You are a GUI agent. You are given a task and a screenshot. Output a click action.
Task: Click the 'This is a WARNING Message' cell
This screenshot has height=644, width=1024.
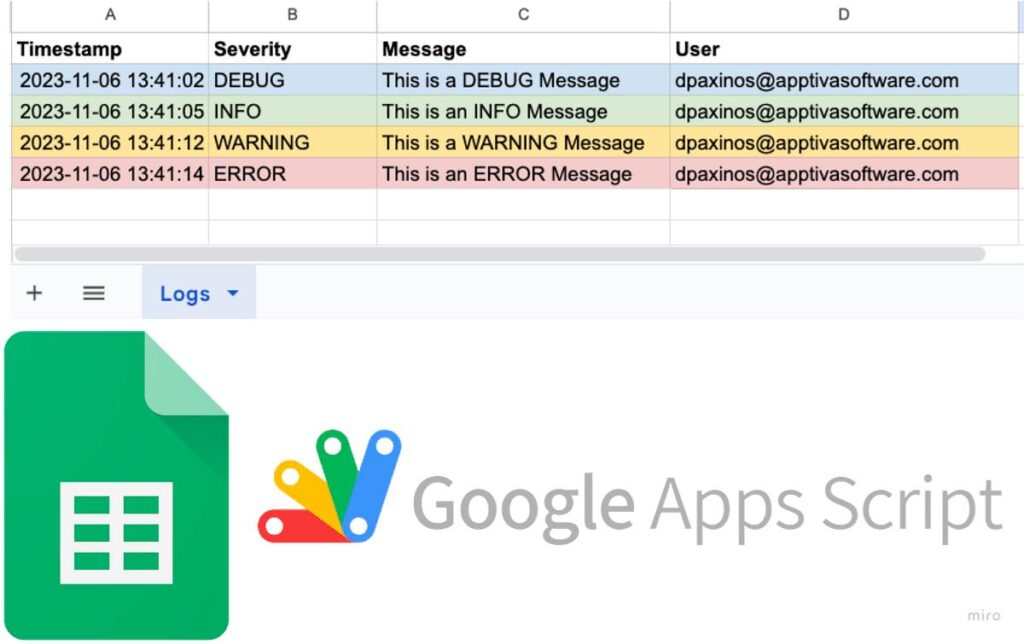(x=523, y=143)
